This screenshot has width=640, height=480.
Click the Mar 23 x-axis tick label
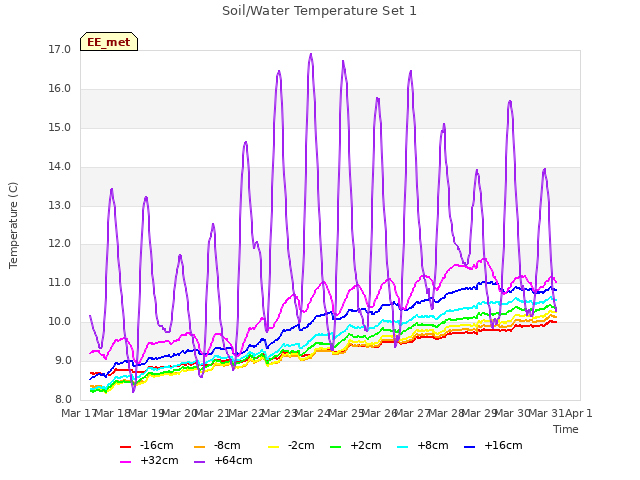click(x=279, y=413)
